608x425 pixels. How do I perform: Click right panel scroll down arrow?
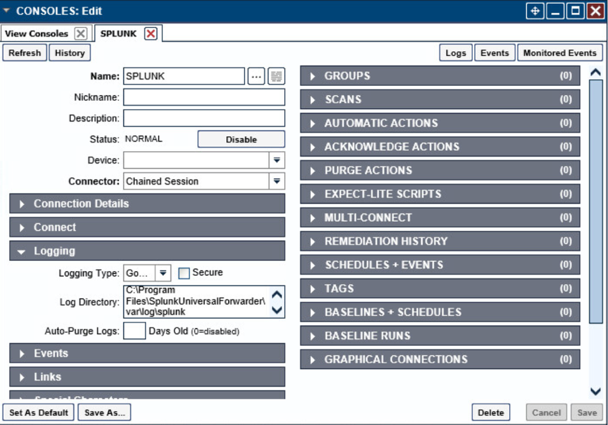(x=596, y=391)
